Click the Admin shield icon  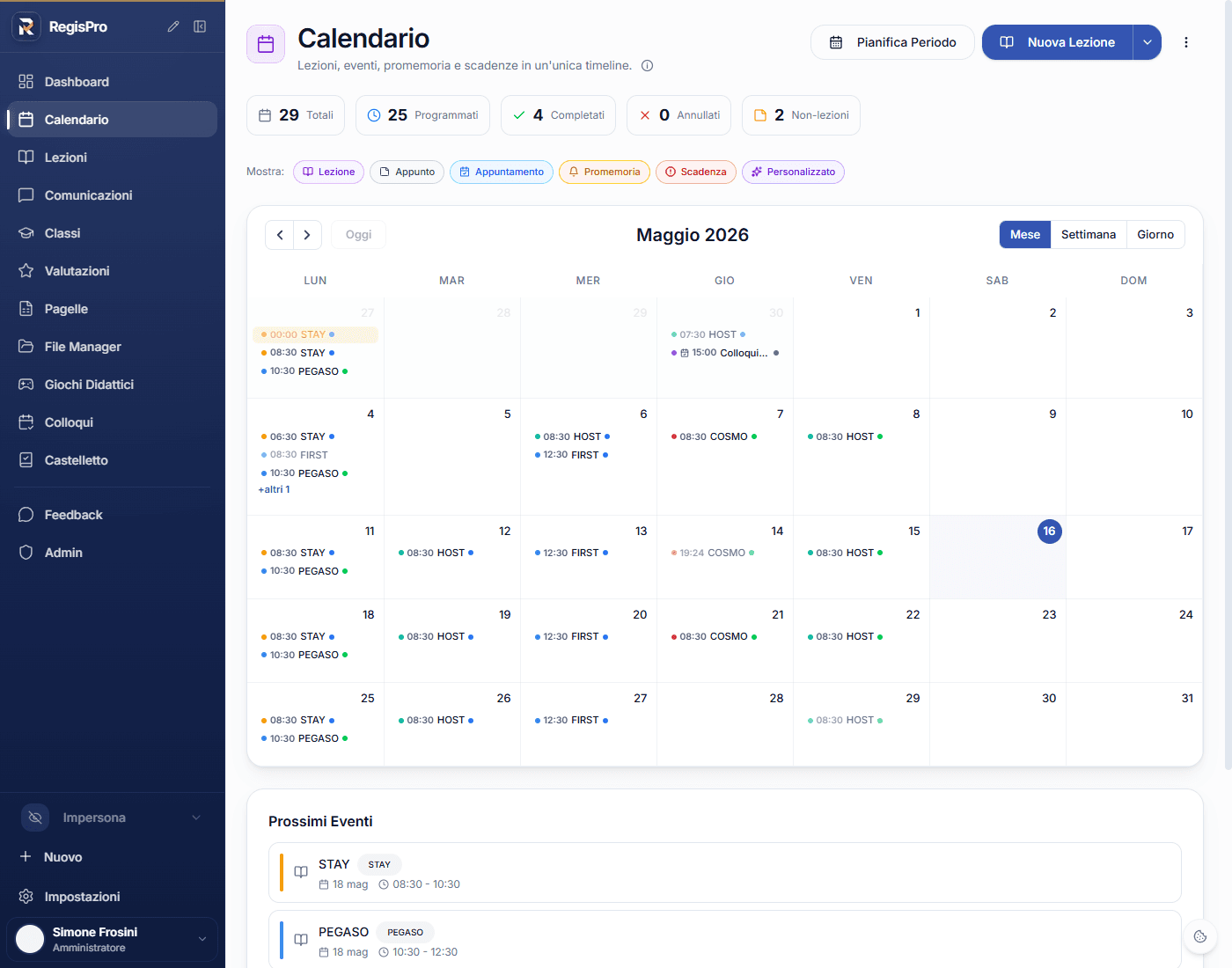click(26, 553)
